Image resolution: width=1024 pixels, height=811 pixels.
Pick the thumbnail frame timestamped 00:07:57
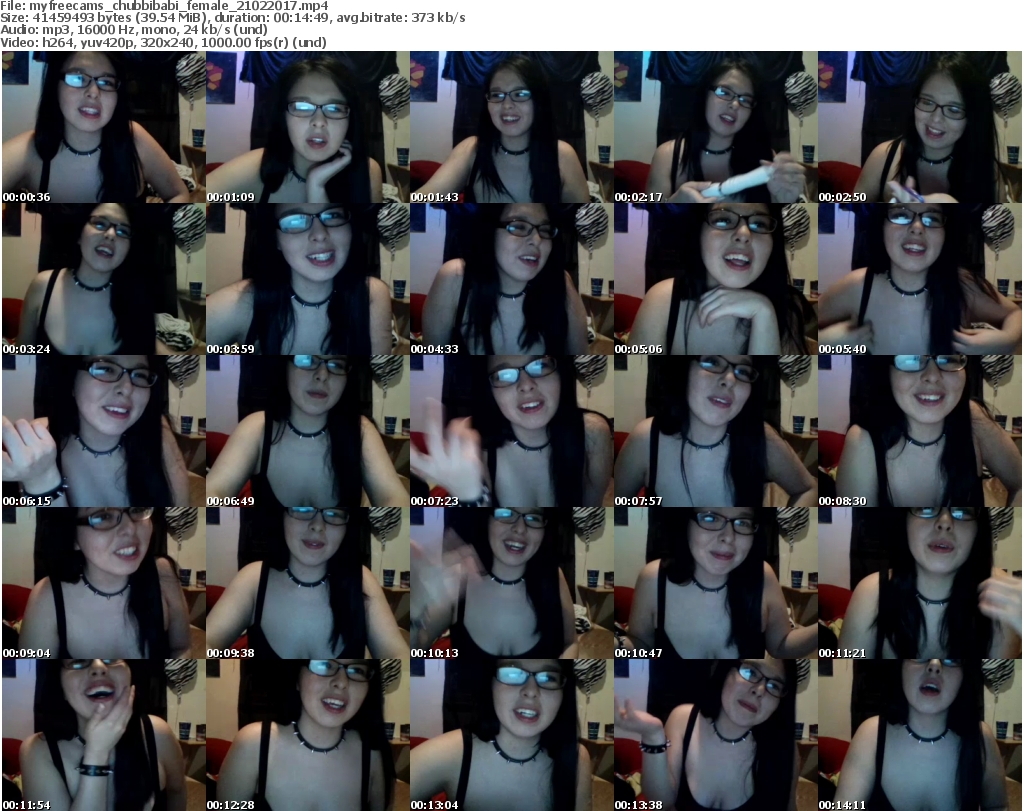716,432
